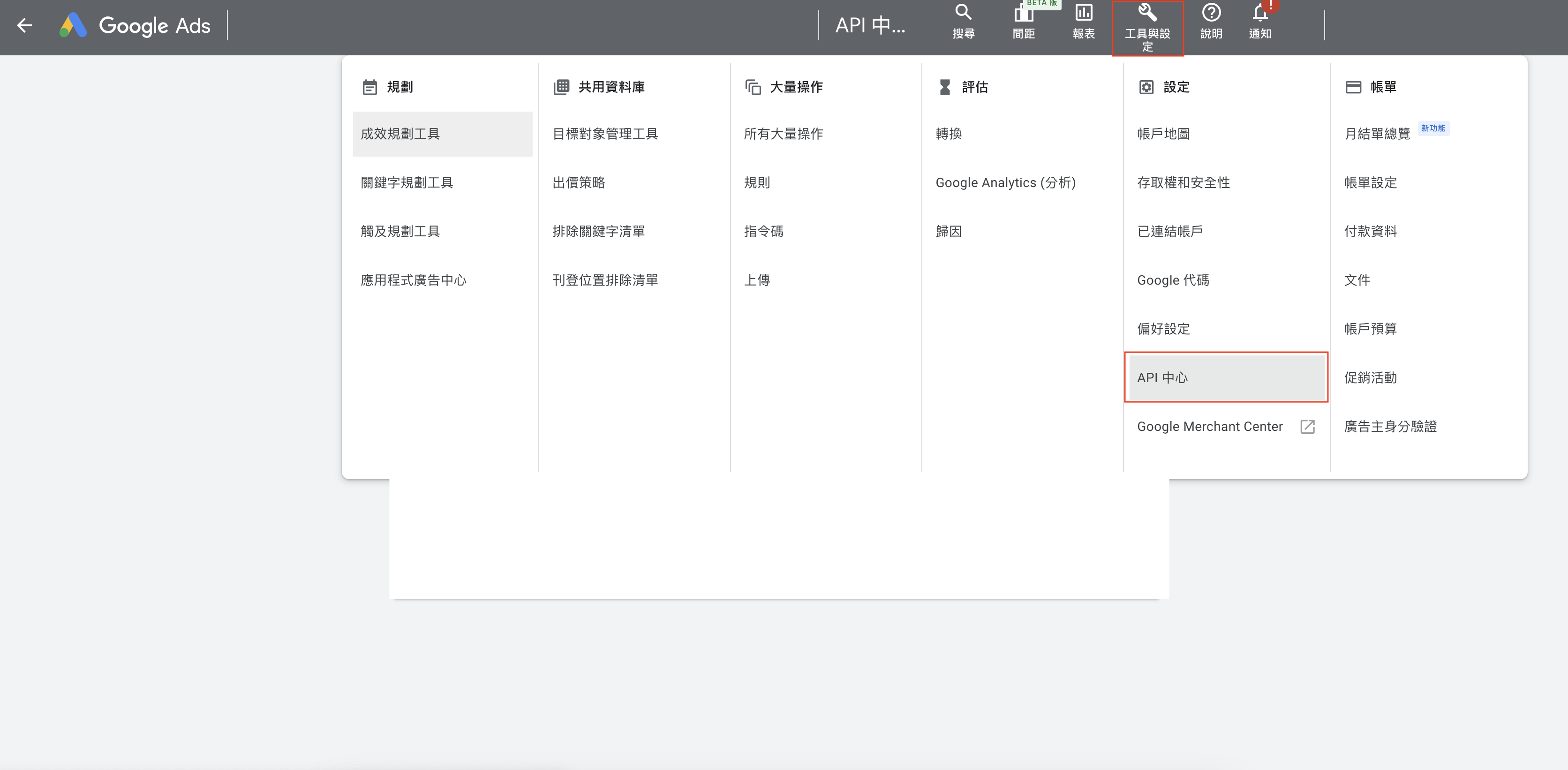
Task: Select API 中心 menu item
Action: [1162, 377]
